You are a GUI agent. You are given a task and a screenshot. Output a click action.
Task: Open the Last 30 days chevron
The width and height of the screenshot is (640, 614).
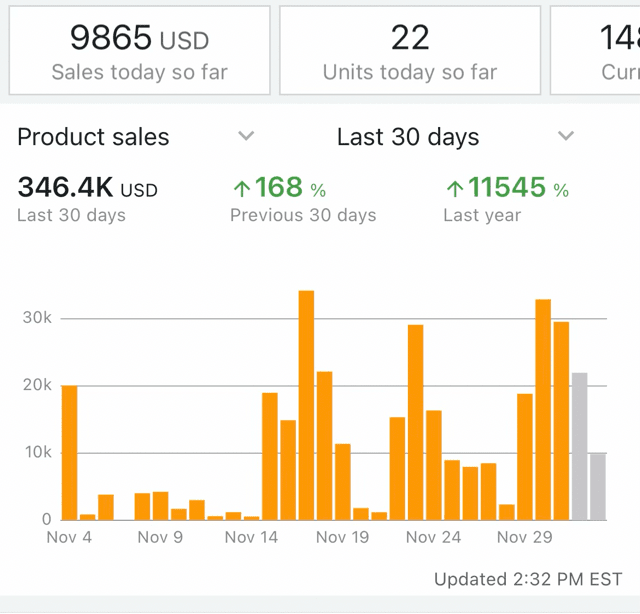(x=566, y=137)
